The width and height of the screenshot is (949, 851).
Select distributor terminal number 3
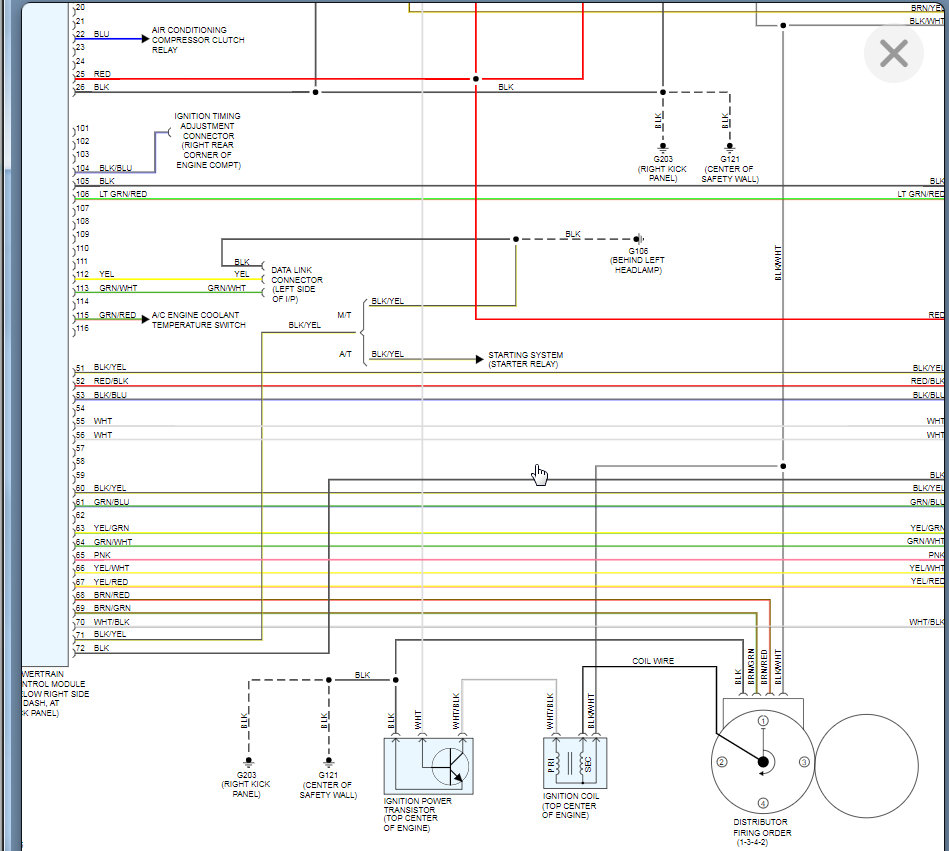pos(804,761)
